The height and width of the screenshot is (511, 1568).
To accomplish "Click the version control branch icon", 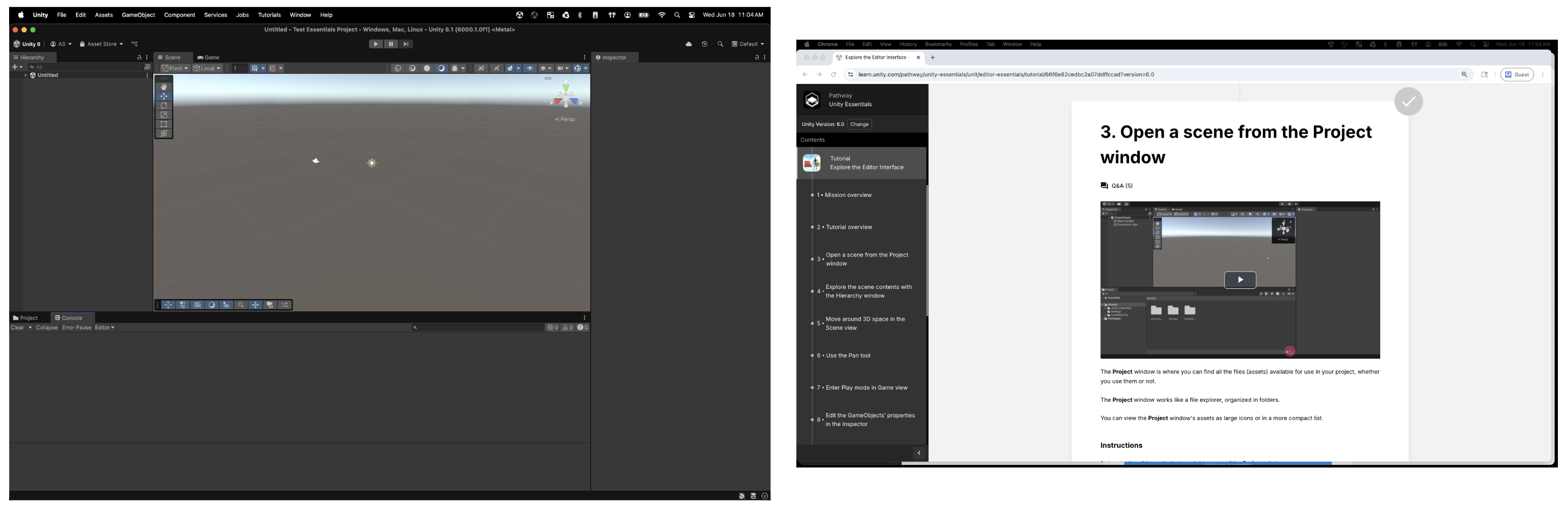I will pos(135,44).
